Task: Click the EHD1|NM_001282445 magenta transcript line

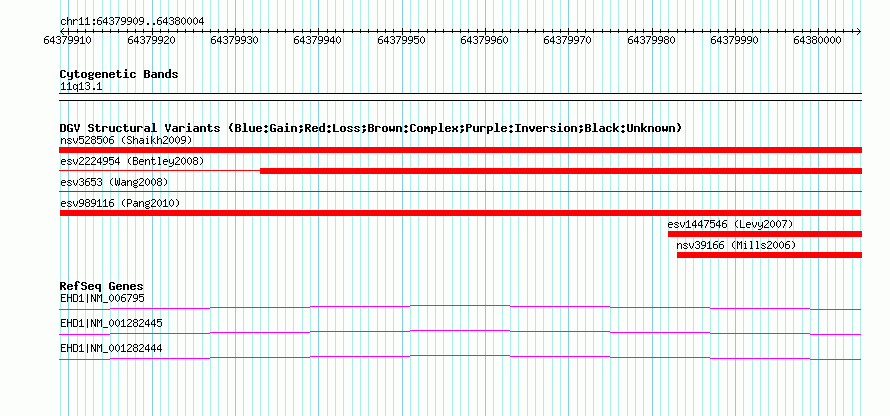Action: [x=460, y=332]
